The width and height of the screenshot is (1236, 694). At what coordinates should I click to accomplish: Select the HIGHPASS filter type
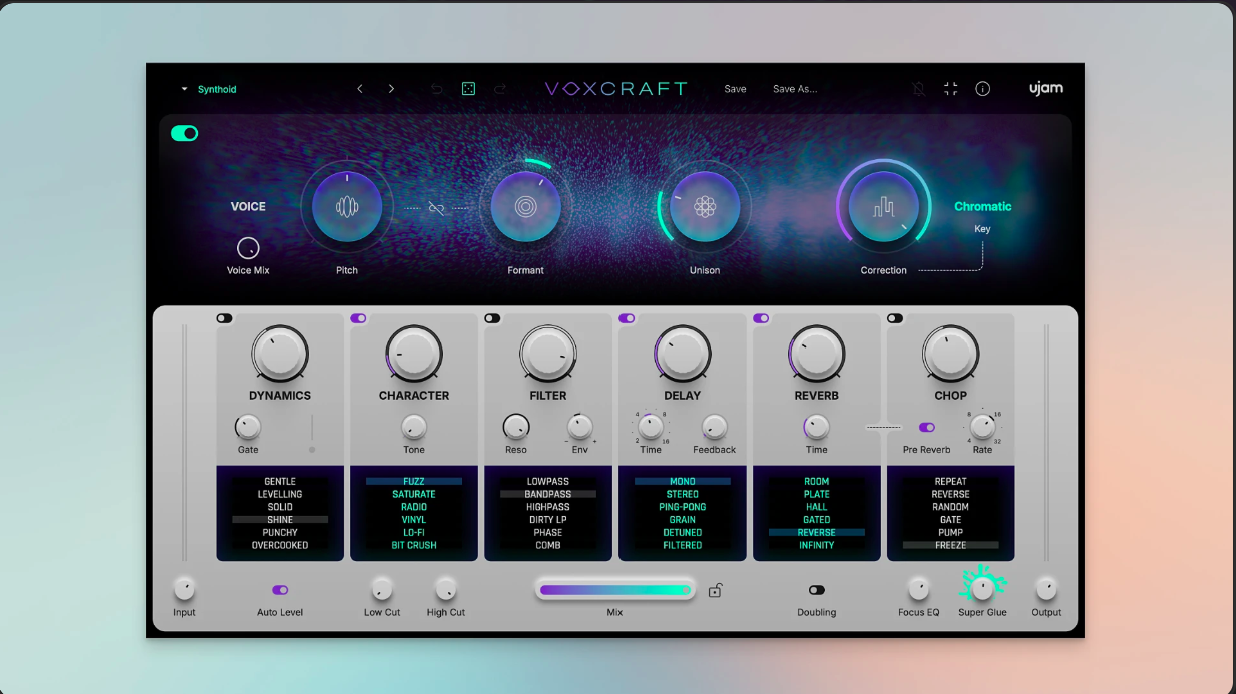[x=548, y=507]
